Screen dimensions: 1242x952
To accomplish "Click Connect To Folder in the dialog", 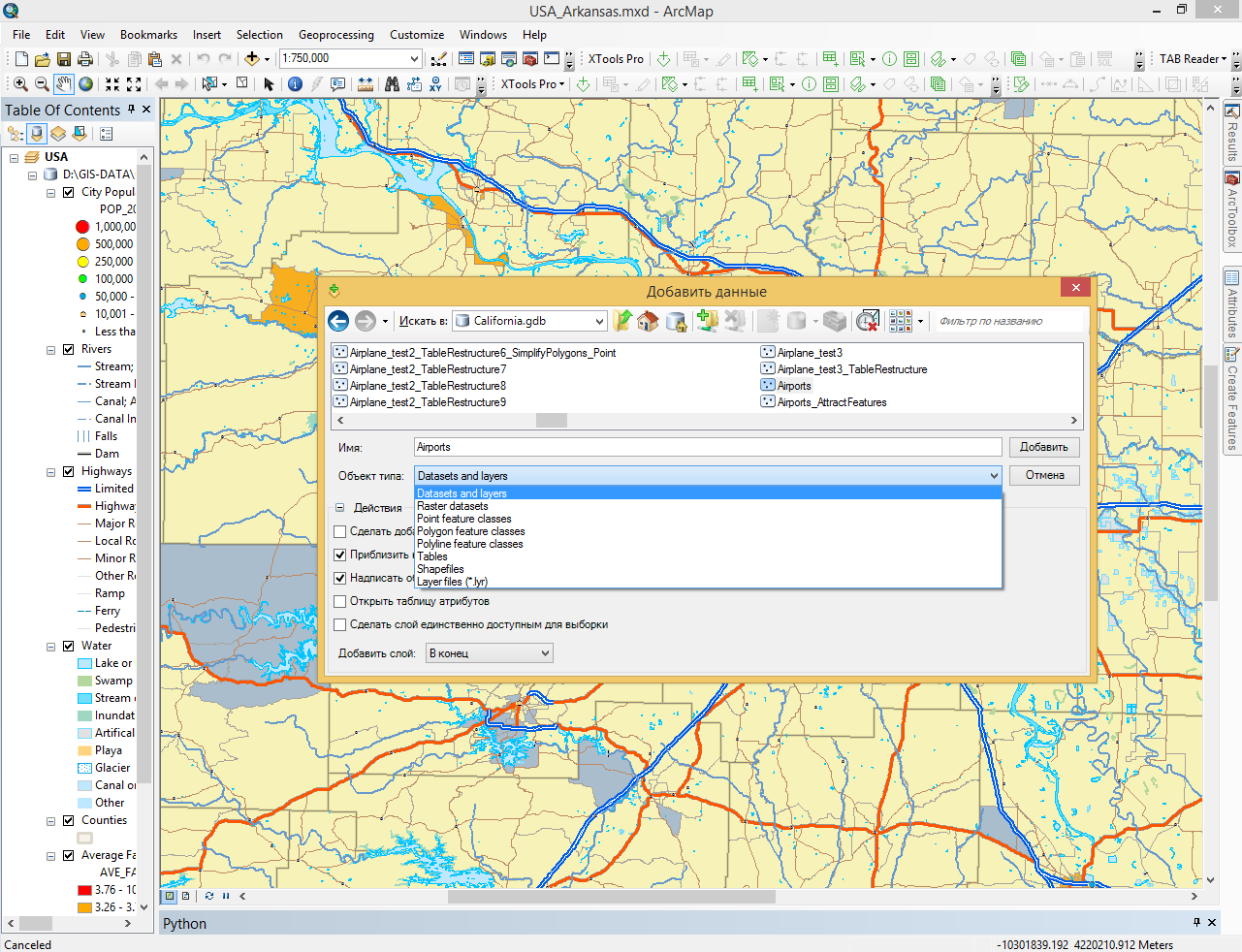I will (707, 321).
